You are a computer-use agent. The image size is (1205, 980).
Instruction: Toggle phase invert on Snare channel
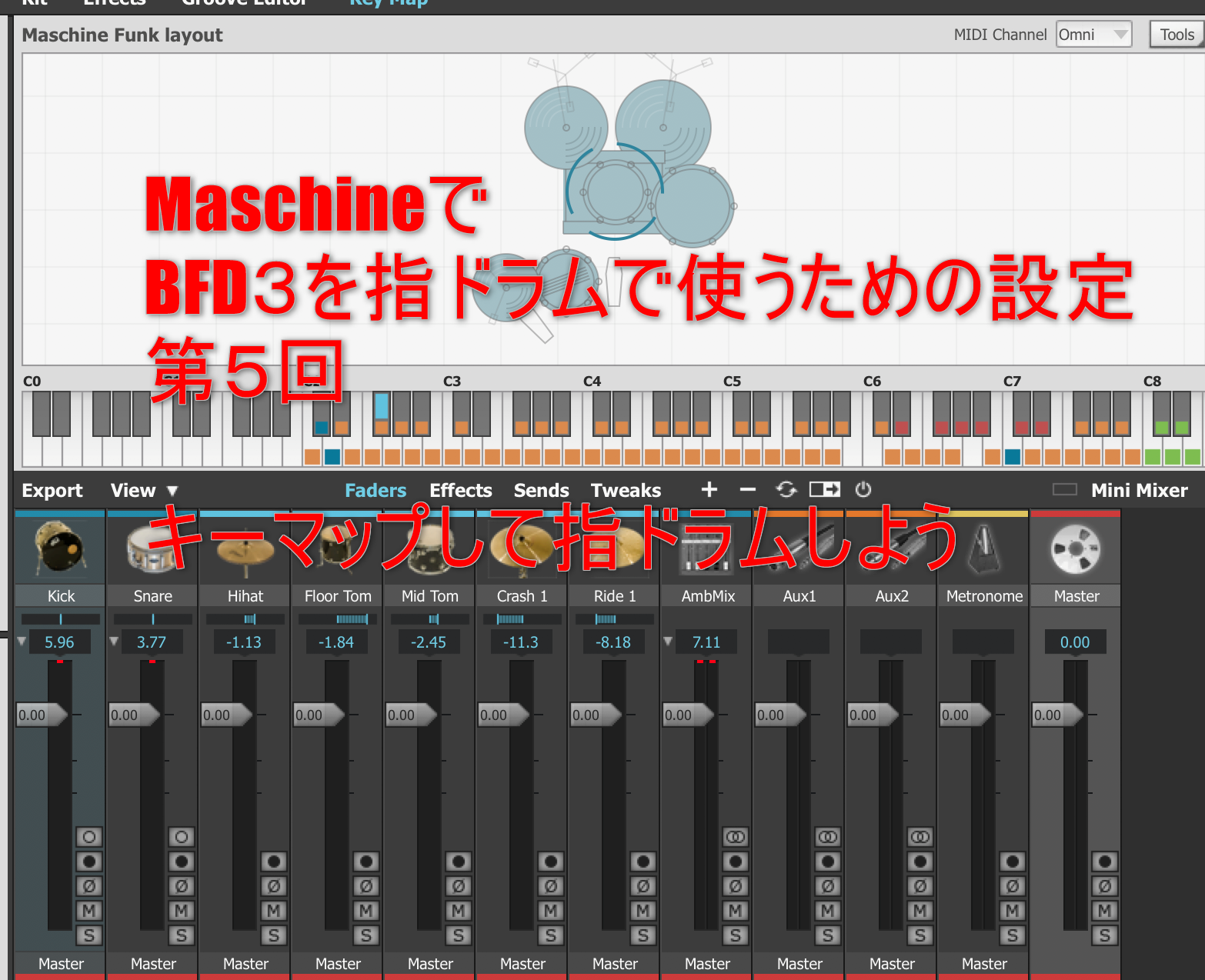pos(181,886)
